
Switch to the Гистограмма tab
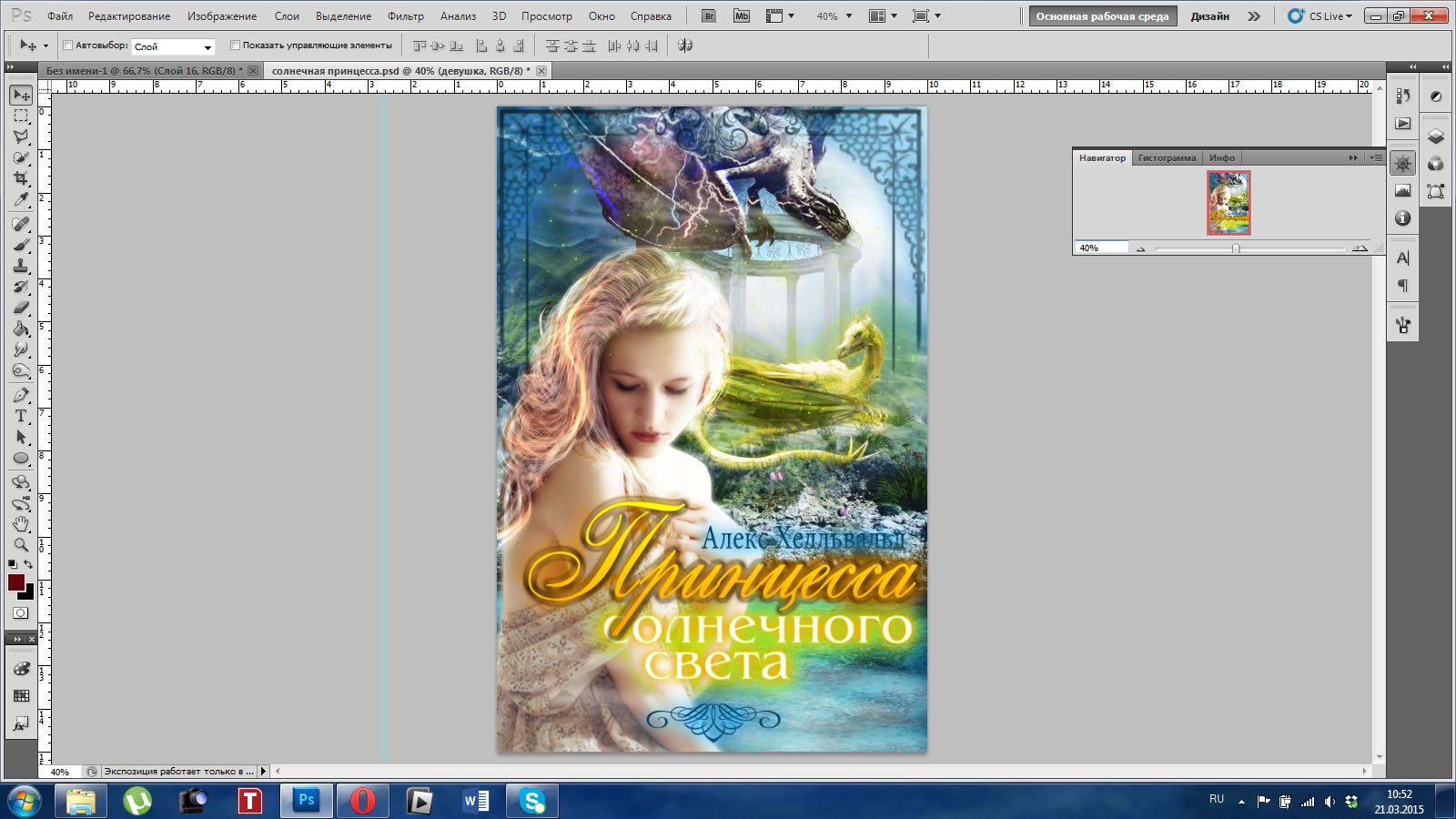tap(1167, 158)
